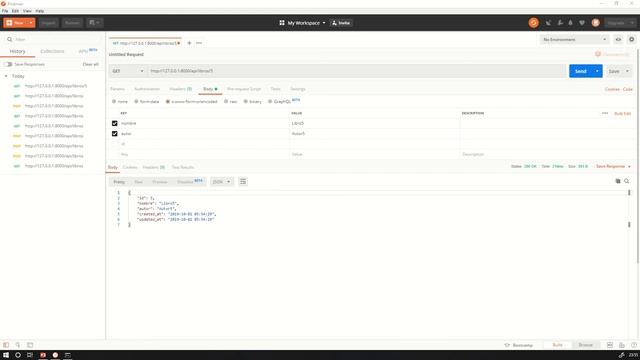
Task: Select x-www-form-urlencoded radio option
Action: [168, 101]
